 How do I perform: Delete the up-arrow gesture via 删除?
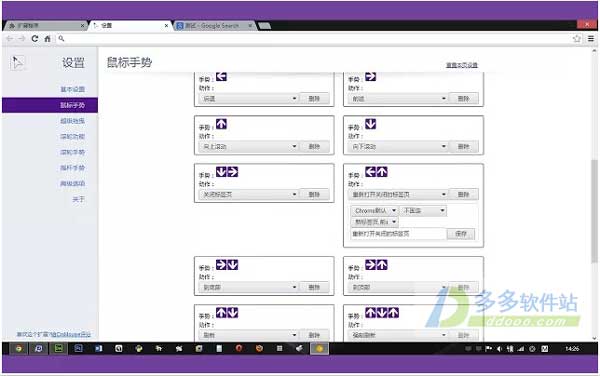(314, 146)
